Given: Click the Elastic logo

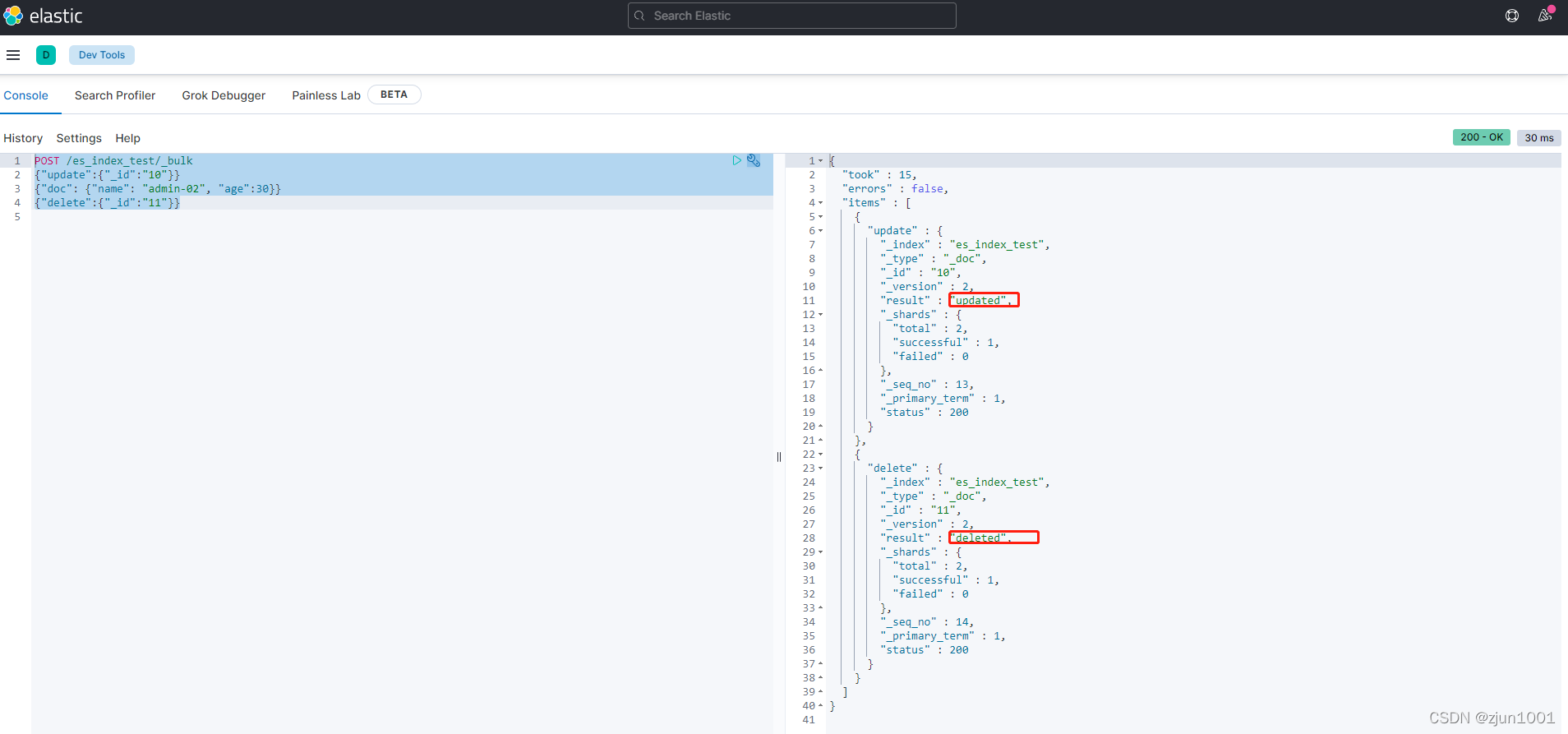Looking at the screenshot, I should (x=43, y=16).
